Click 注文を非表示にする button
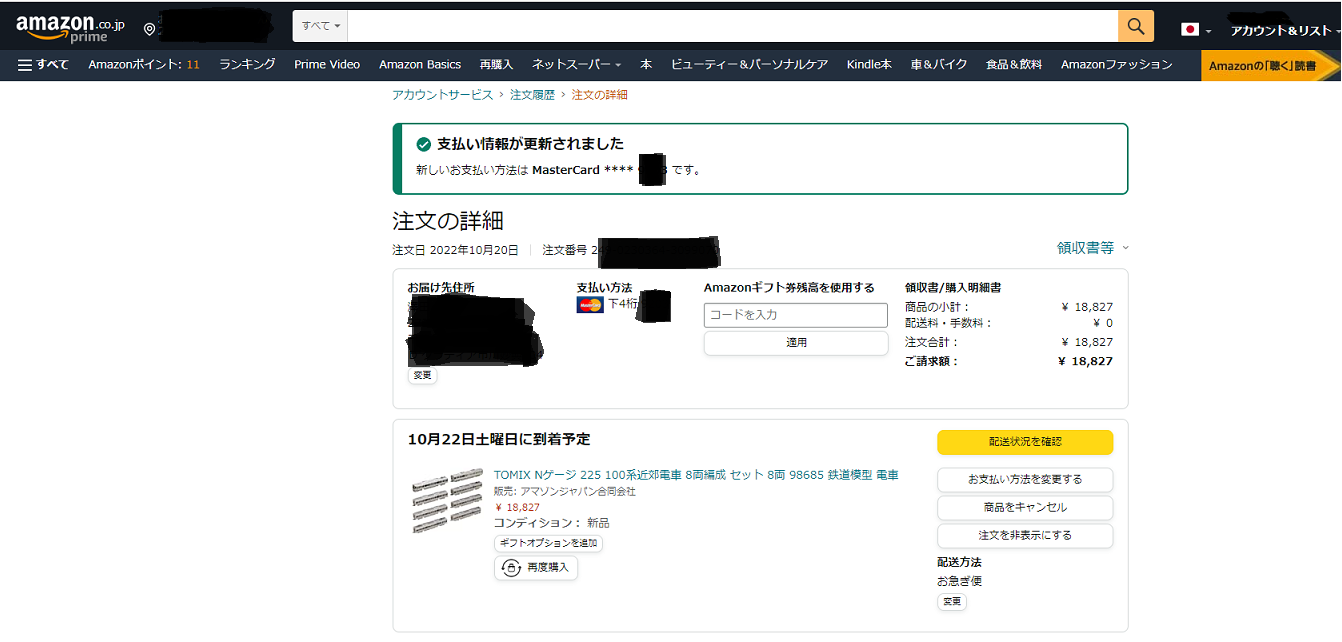 1025,535
